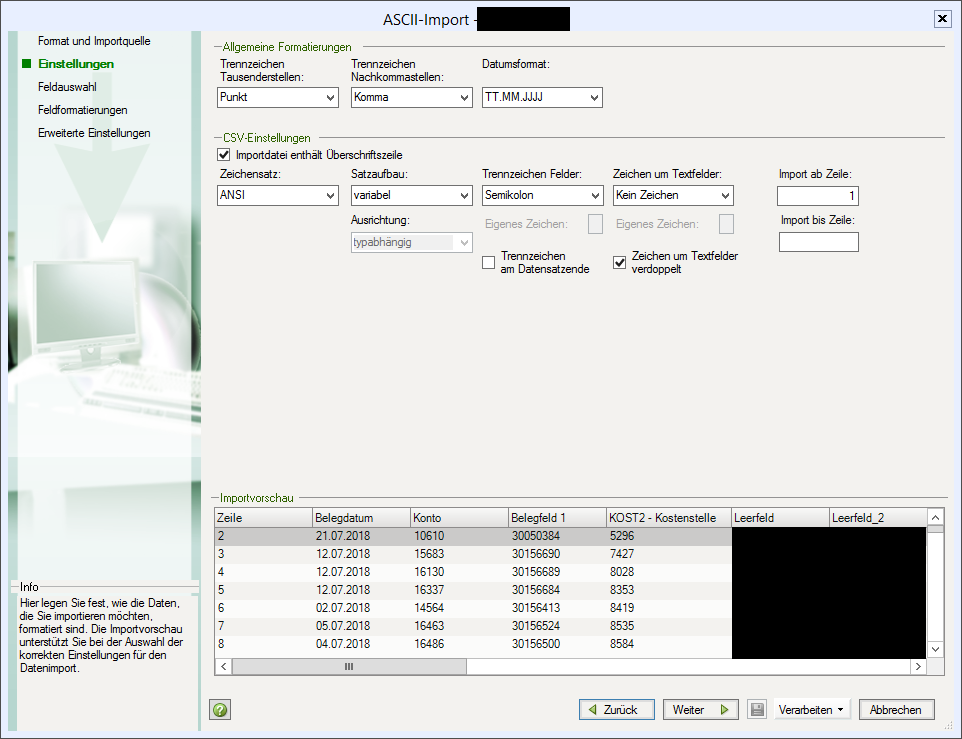Open the Datumsformat dropdown
The width and height of the screenshot is (962, 739).
coord(542,97)
